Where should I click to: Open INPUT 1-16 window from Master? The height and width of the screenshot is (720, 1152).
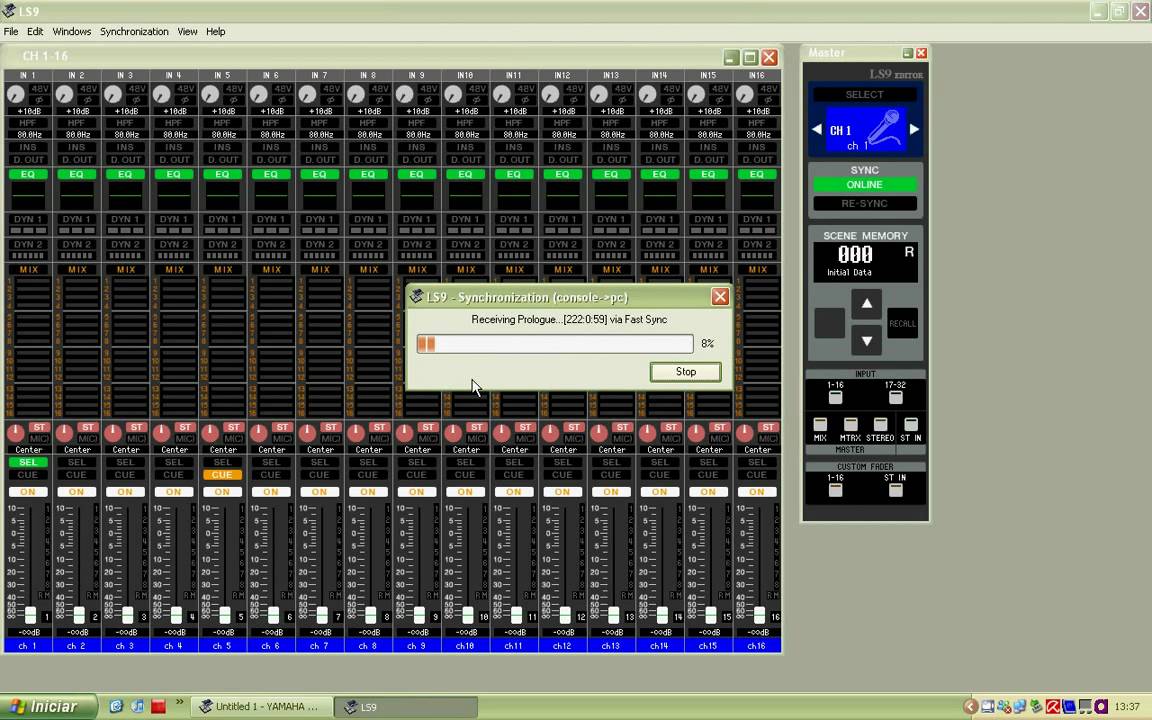click(x=835, y=397)
